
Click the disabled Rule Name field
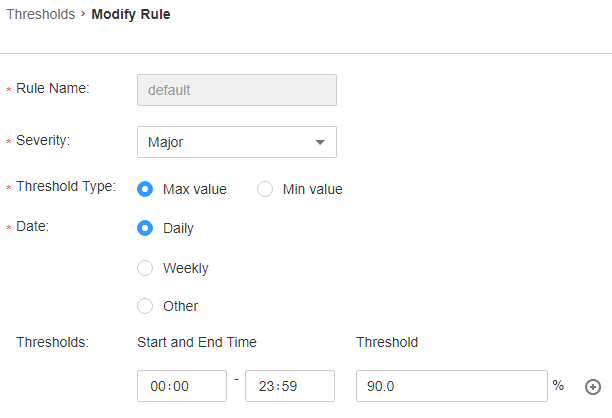[237, 90]
